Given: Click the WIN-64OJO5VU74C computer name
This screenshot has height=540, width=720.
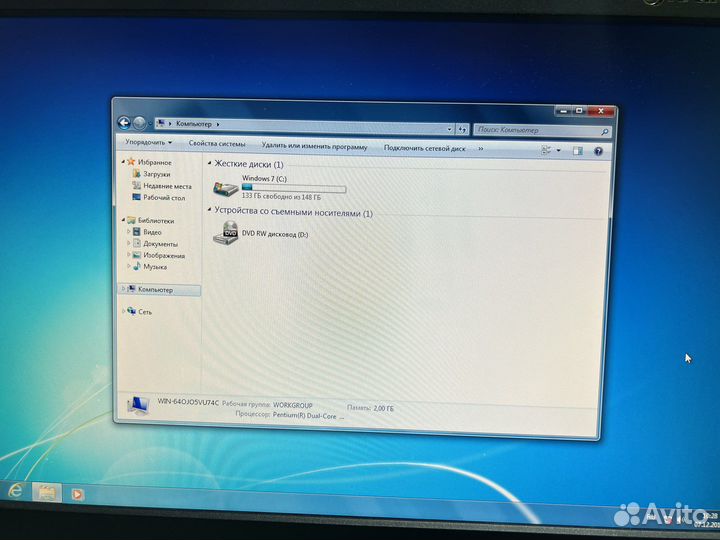Looking at the screenshot, I should coord(188,402).
